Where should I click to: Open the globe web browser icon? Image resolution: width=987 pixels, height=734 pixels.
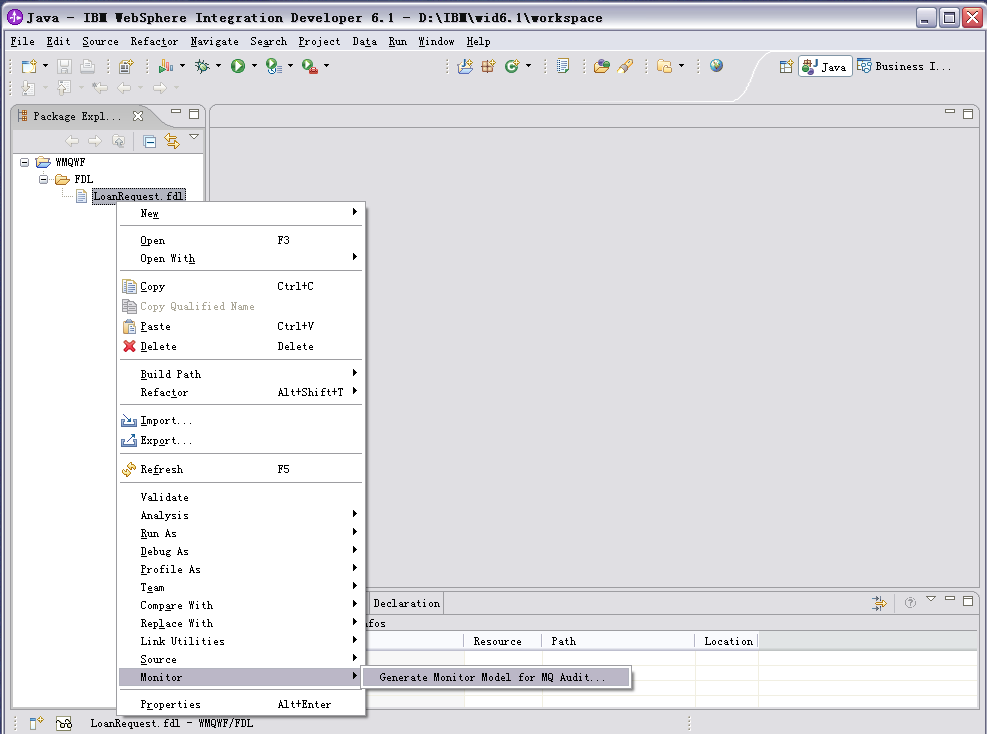click(x=716, y=65)
